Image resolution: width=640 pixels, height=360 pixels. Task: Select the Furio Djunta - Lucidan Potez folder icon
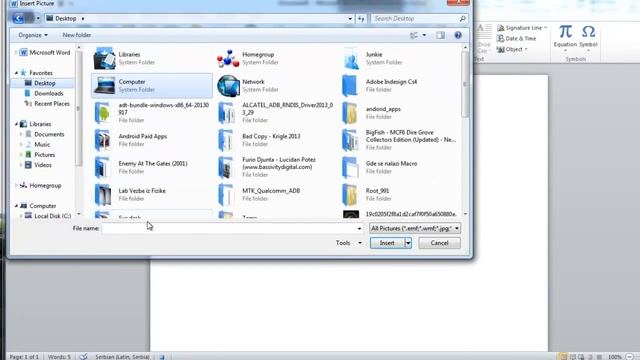click(227, 167)
